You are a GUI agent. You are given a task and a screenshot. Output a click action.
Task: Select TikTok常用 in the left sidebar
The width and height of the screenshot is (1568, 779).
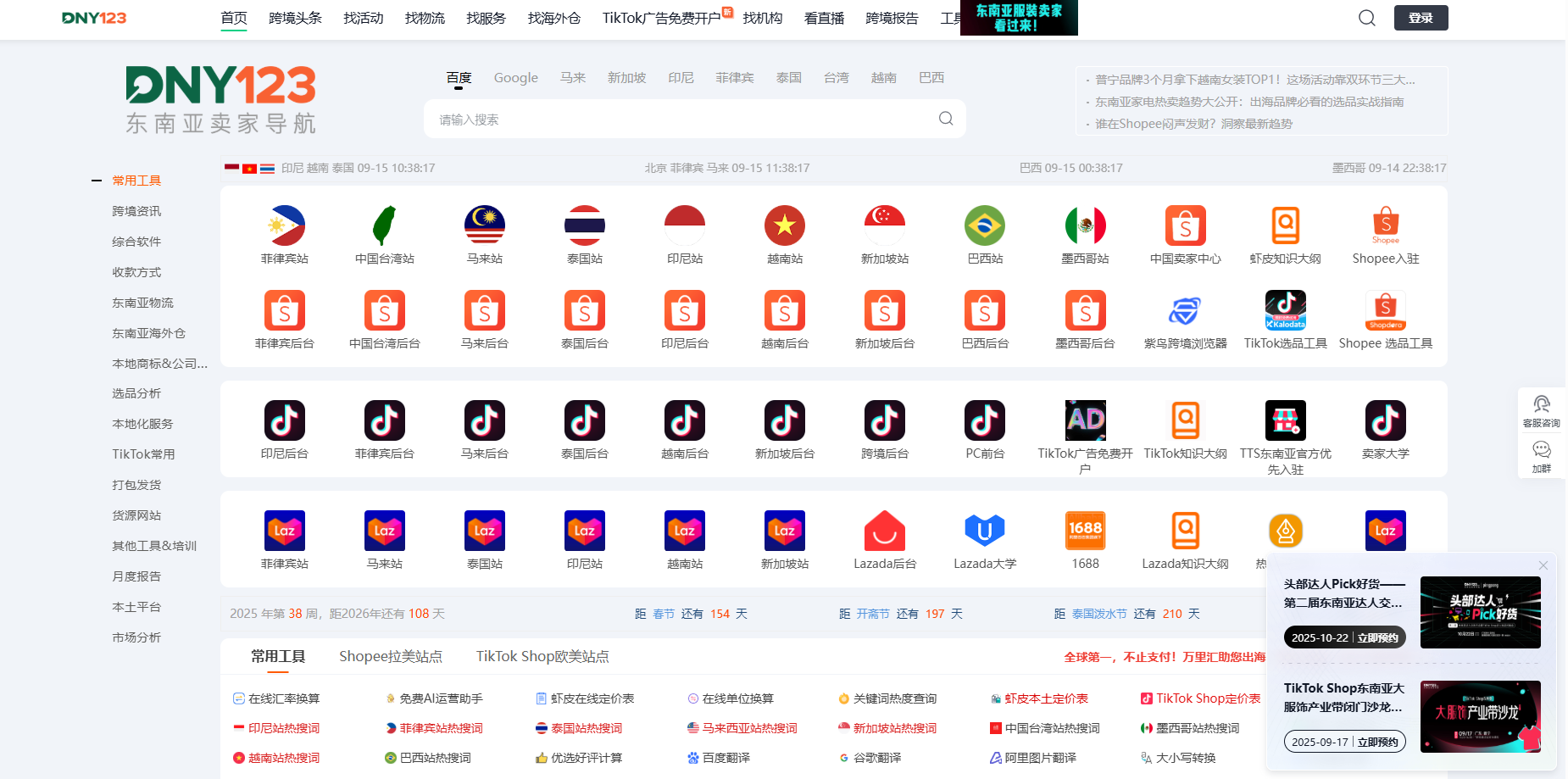[x=143, y=454]
